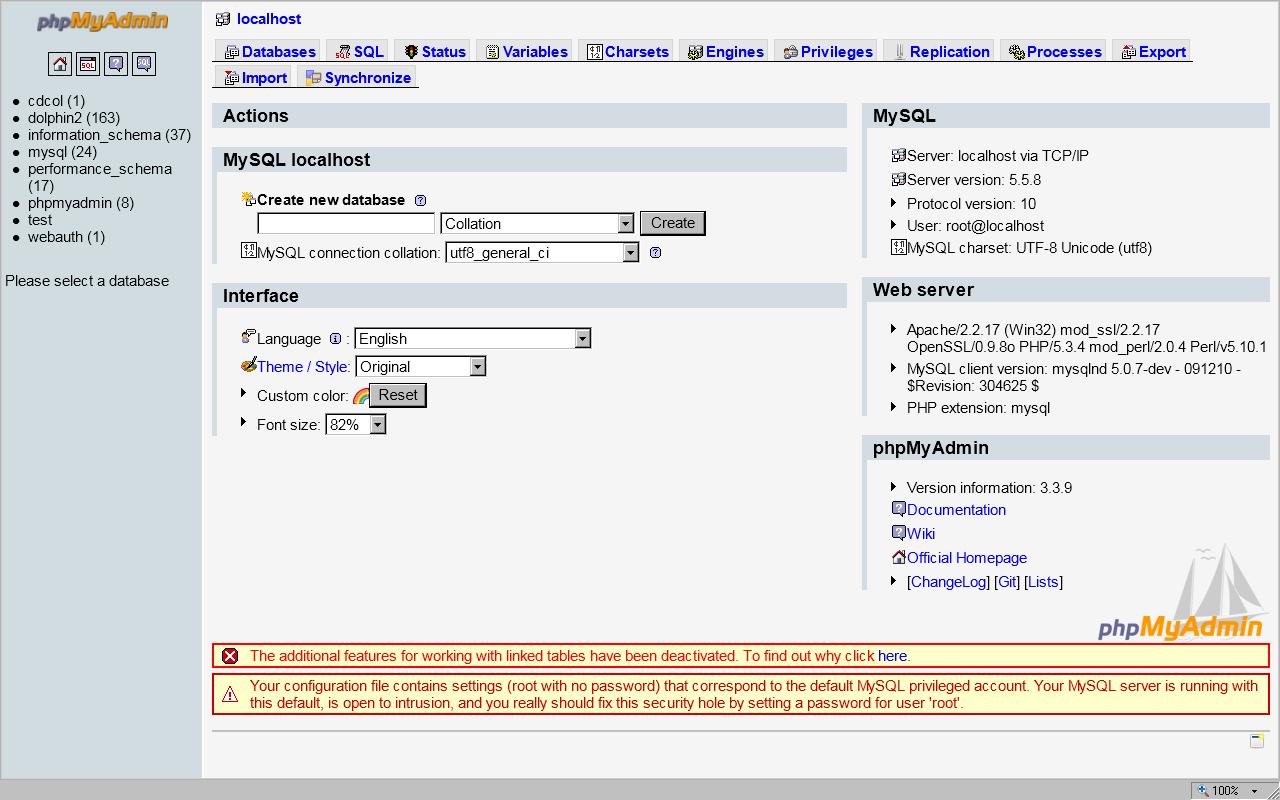Click the phpMyAdmin logo in the sidebar
The height and width of the screenshot is (800, 1280).
(x=102, y=21)
